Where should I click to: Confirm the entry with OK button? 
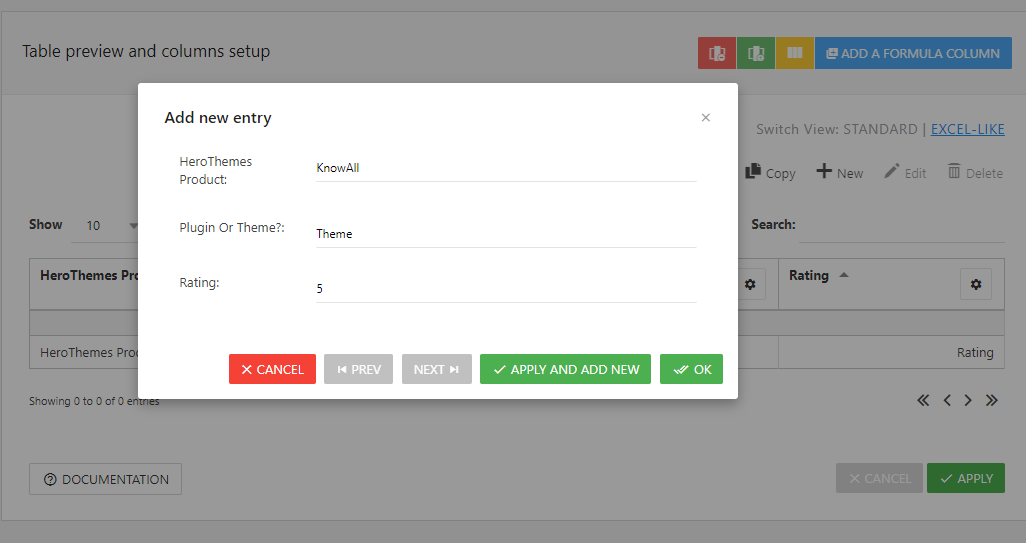tap(691, 369)
